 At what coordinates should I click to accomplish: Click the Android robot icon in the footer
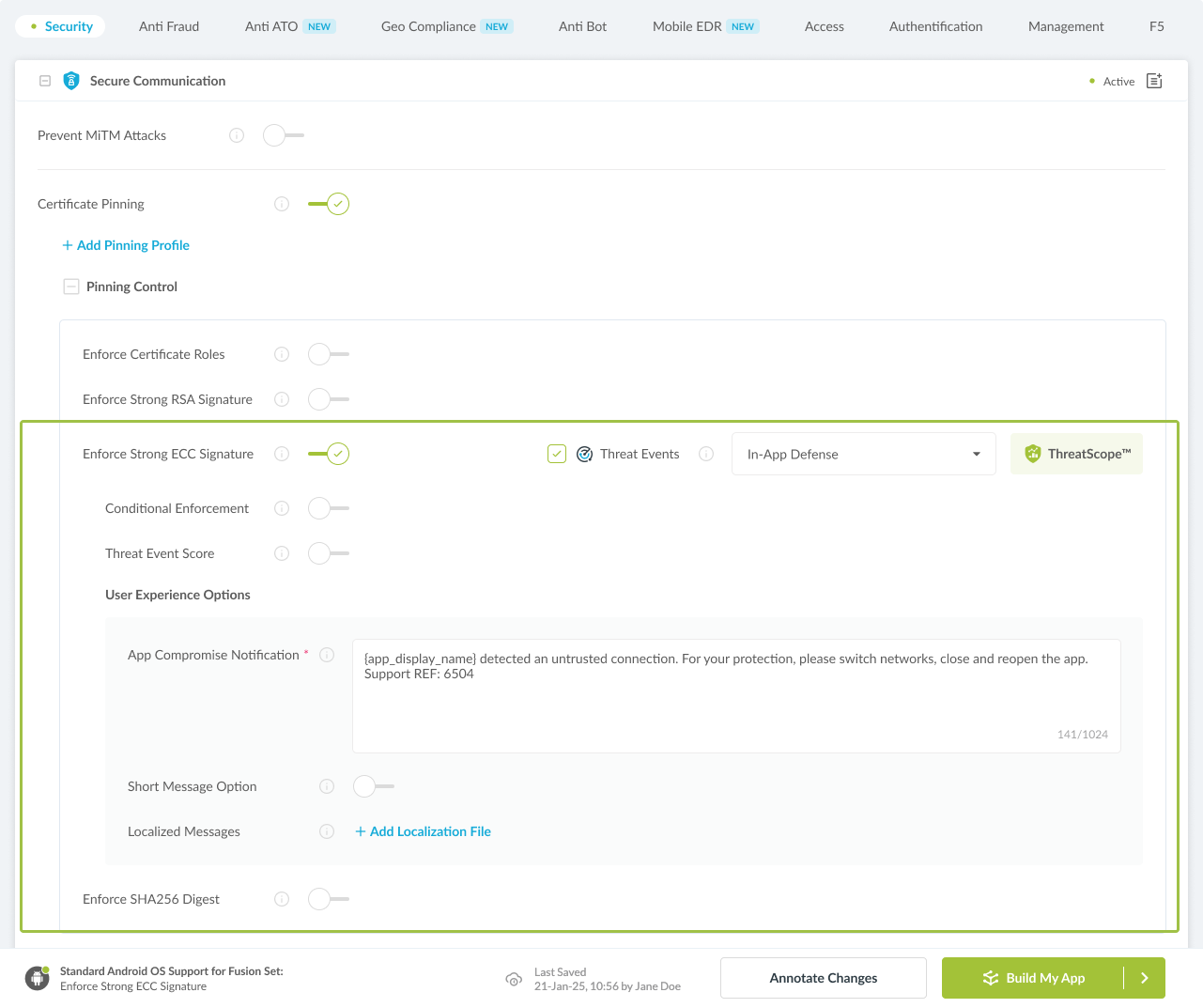click(x=37, y=978)
